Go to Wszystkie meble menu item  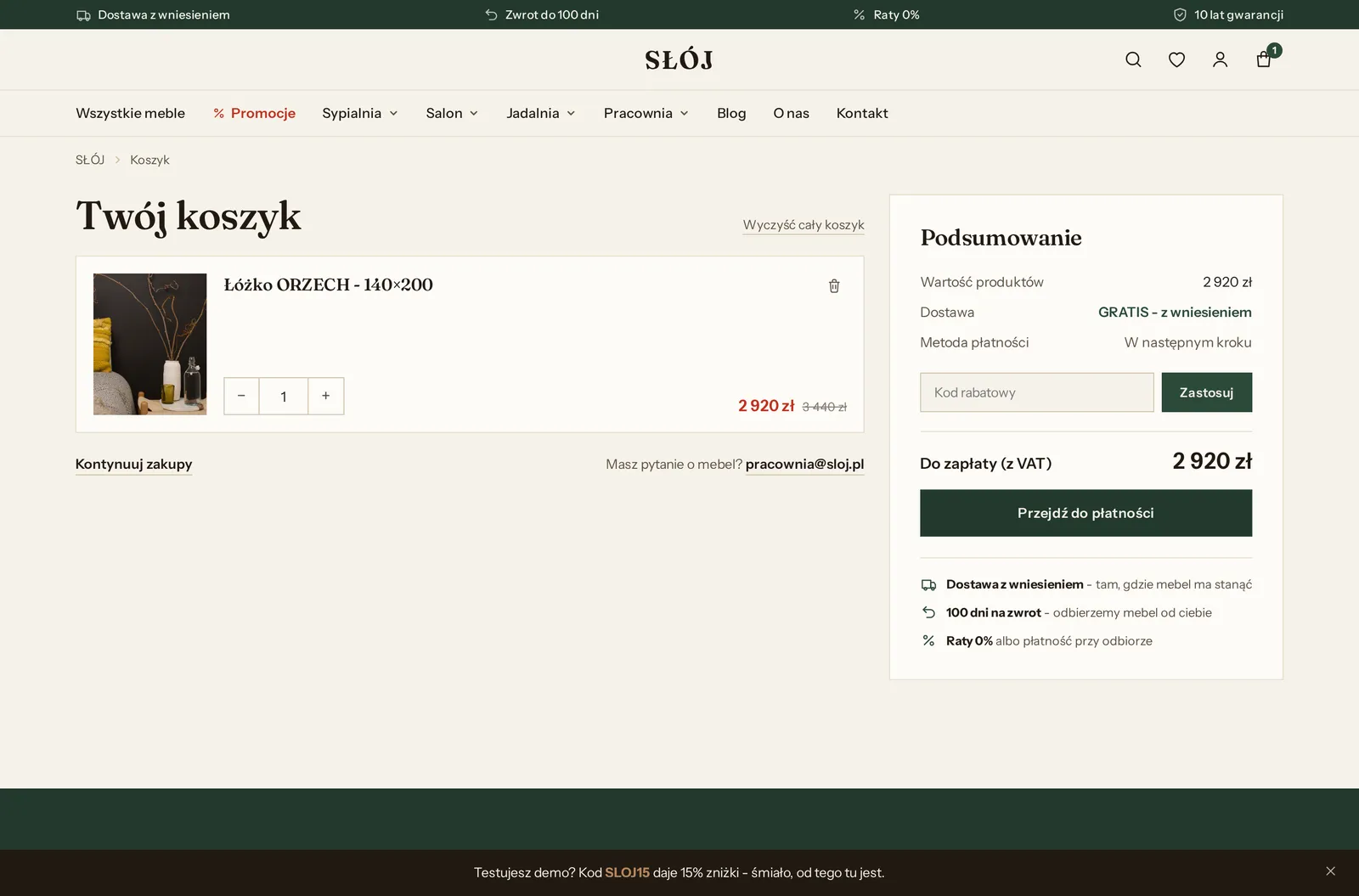(130, 113)
